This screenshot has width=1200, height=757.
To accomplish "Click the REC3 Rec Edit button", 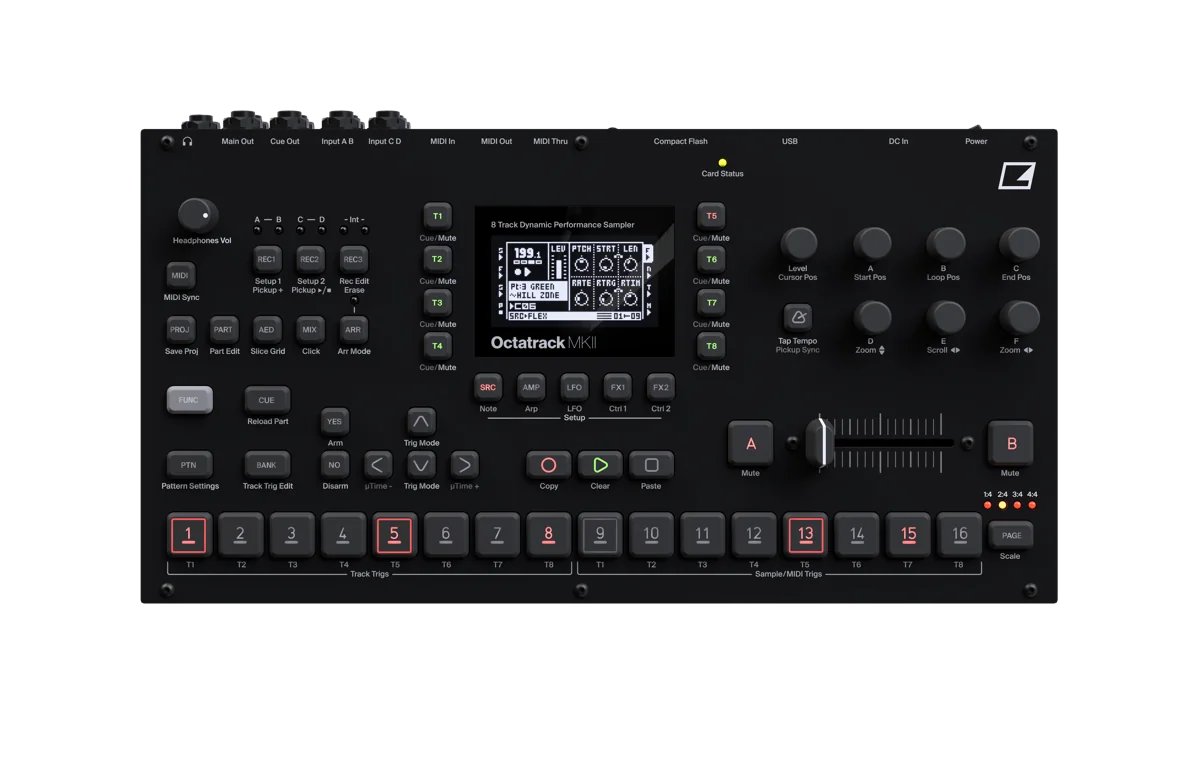I will (x=353, y=260).
